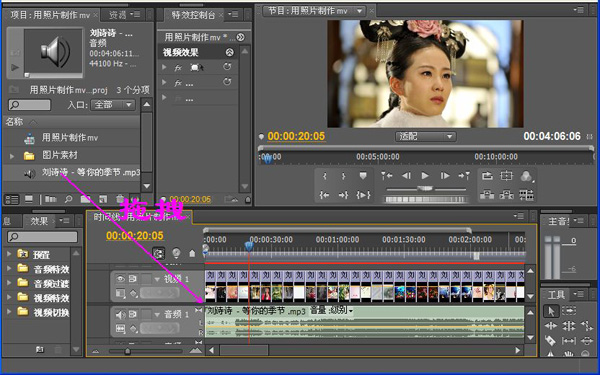The width and height of the screenshot is (600, 375).
Task: Click Set Out Point in program monitor
Action: point(343,176)
